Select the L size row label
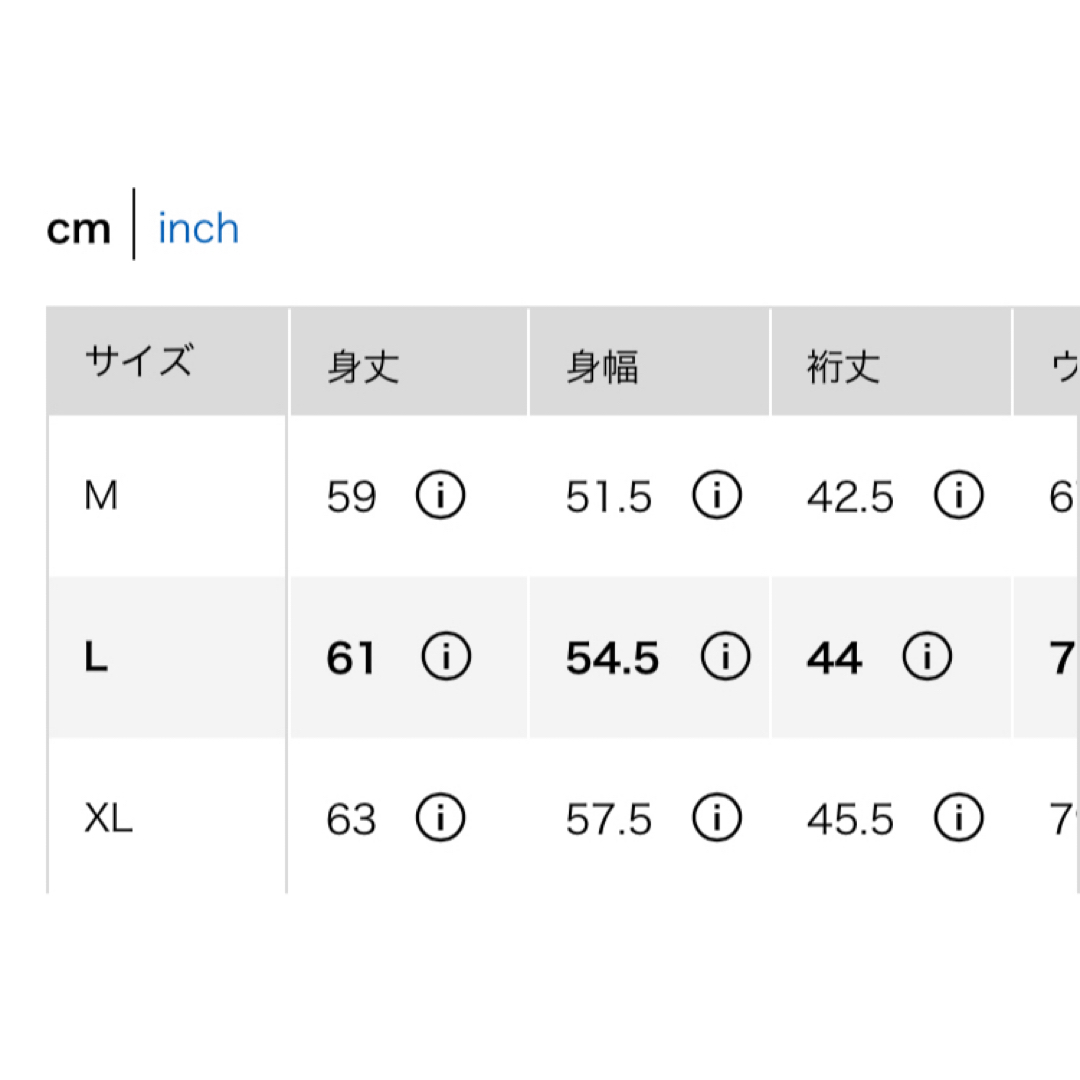Image resolution: width=1080 pixels, height=1080 pixels. click(96, 656)
